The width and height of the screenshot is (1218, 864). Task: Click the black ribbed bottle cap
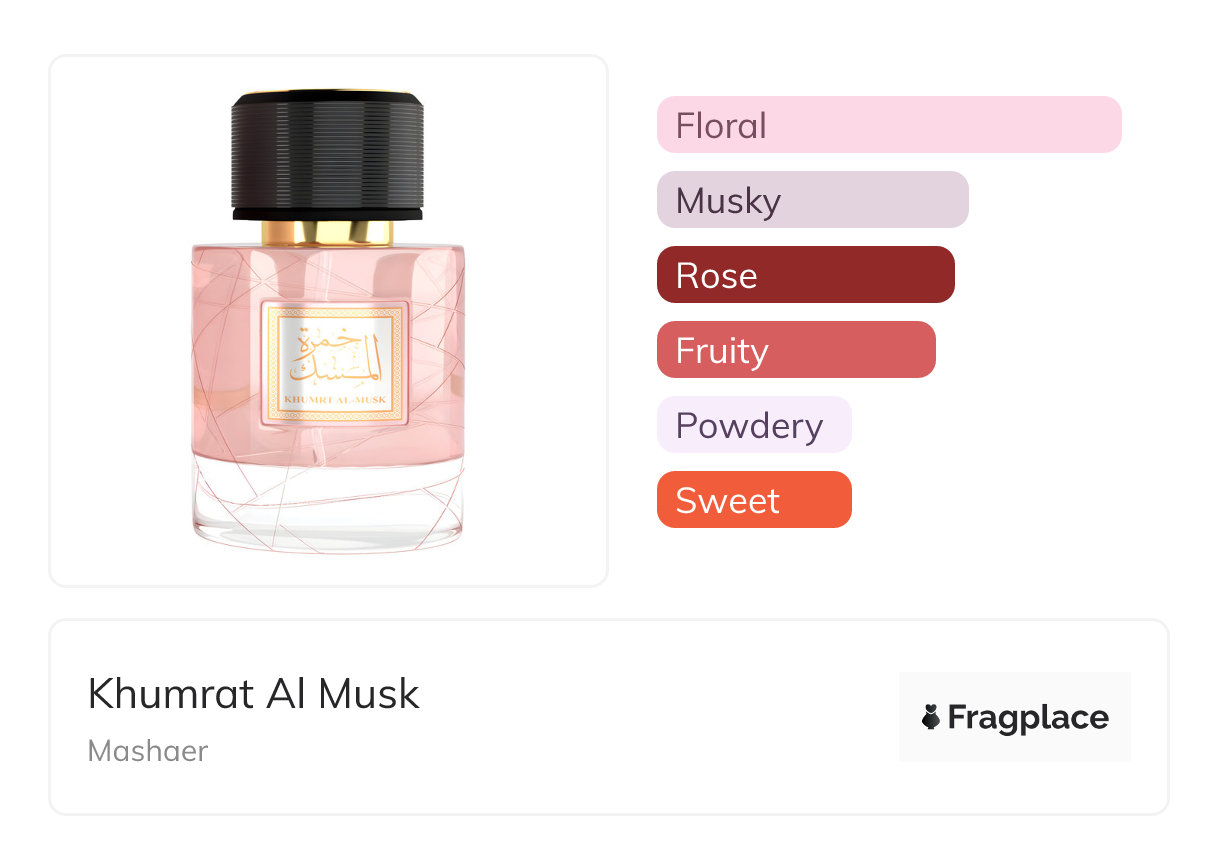pyautogui.click(x=328, y=155)
